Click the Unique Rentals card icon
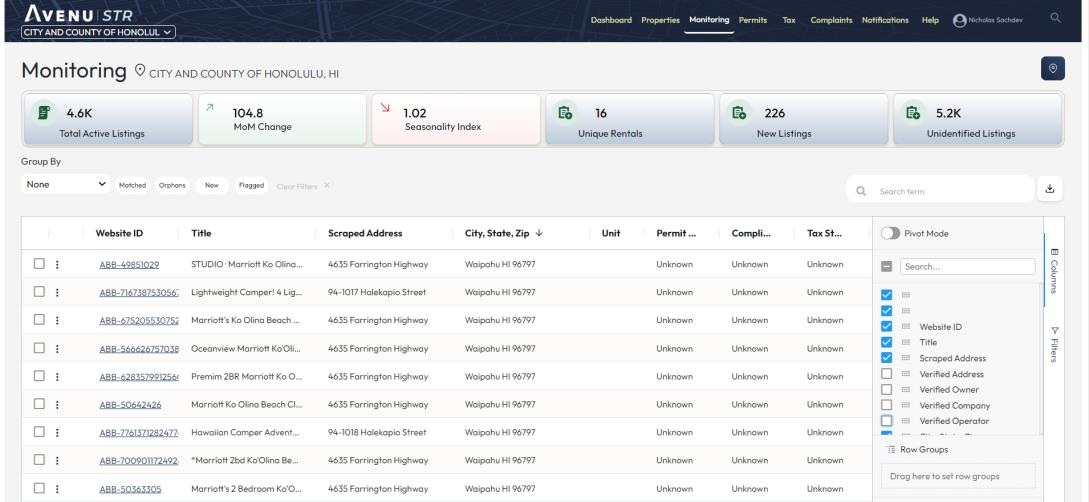 click(565, 112)
